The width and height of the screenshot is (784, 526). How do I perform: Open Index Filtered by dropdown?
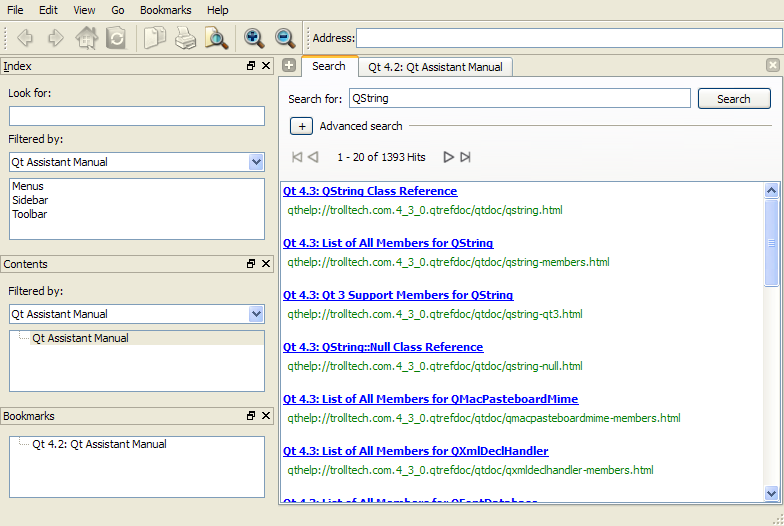tap(256, 162)
